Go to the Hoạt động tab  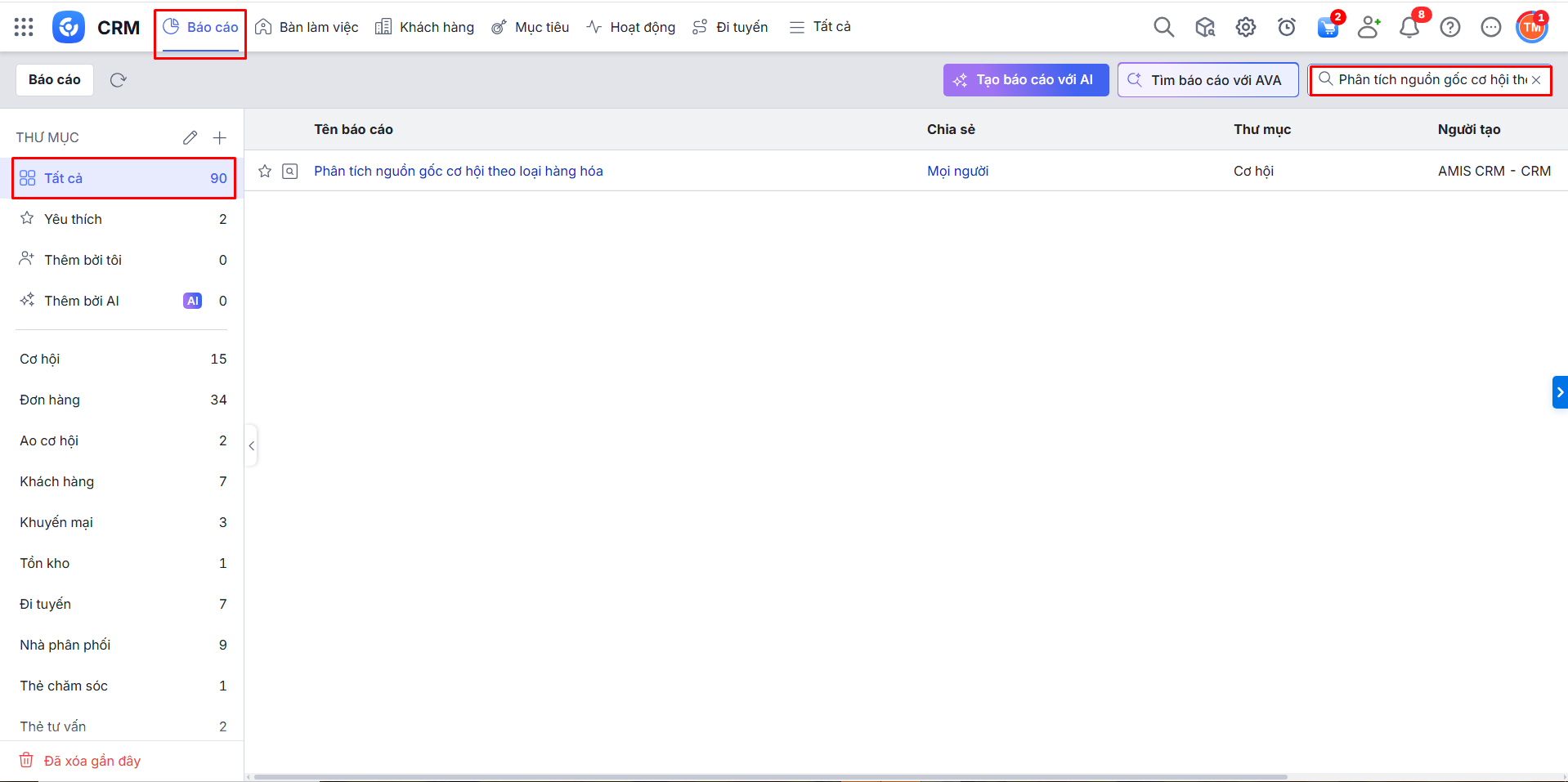[x=631, y=27]
